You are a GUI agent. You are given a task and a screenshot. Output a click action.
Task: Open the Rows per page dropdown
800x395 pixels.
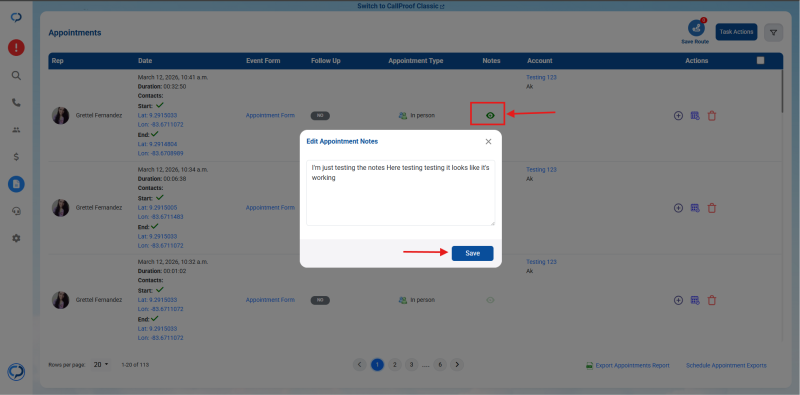pyautogui.click(x=101, y=365)
